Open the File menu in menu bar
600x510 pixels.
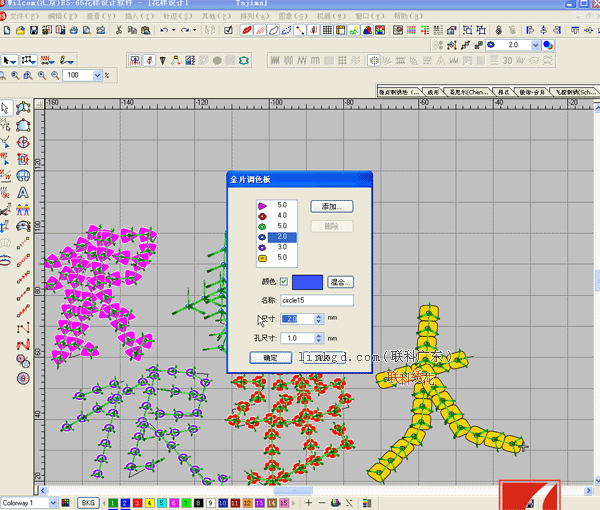click(x=25, y=17)
